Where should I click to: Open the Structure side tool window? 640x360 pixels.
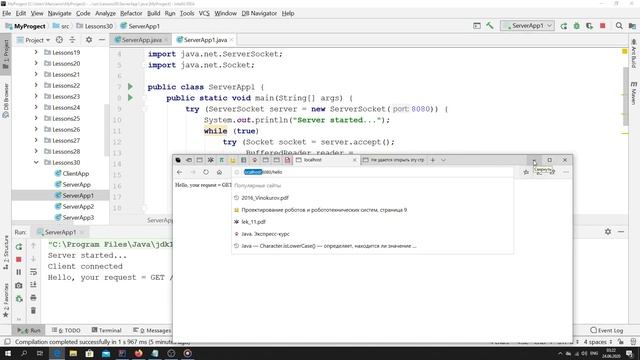pyautogui.click(x=6, y=253)
